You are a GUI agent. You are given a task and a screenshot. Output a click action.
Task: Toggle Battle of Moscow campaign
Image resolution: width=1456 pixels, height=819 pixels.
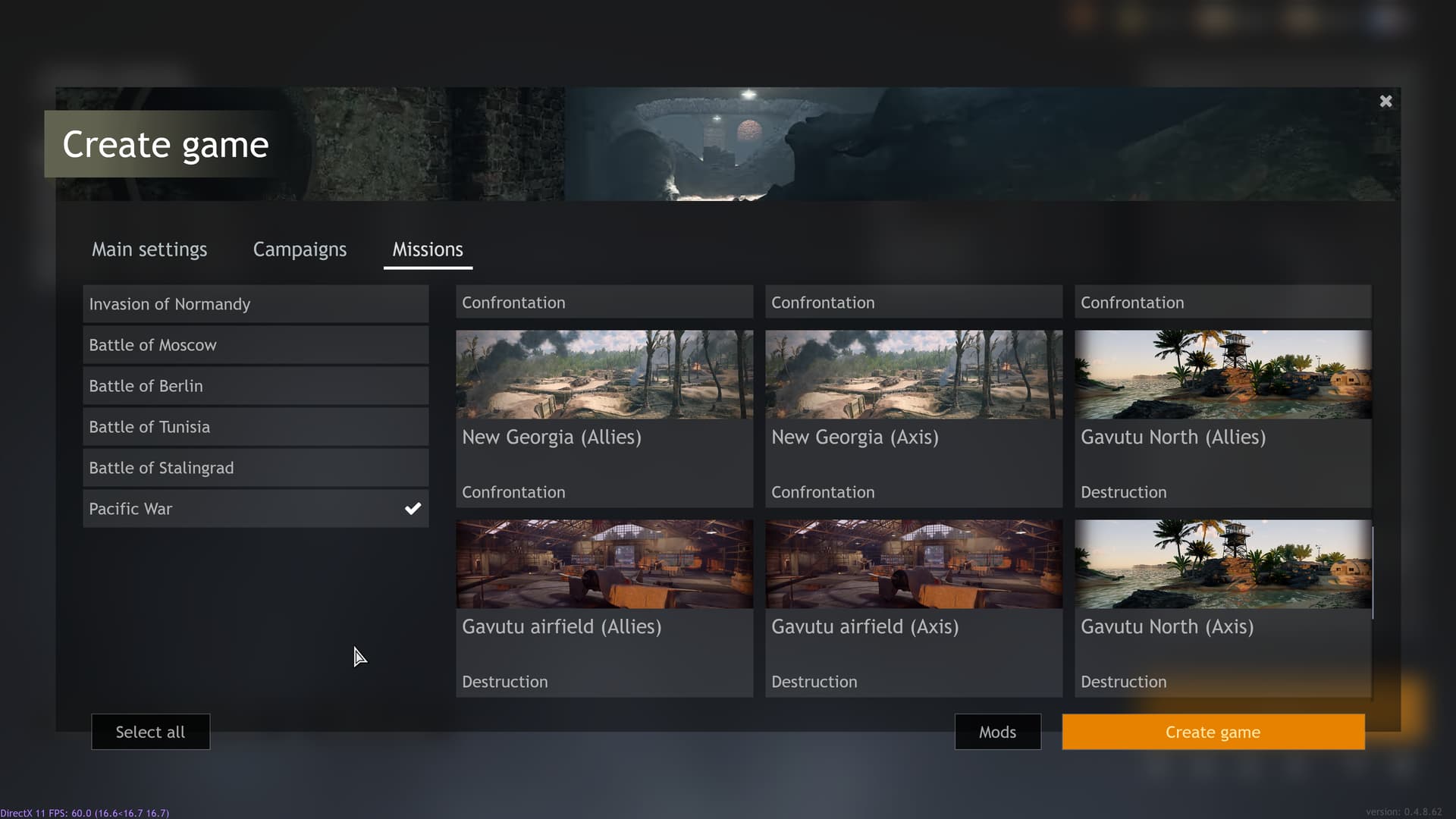256,345
